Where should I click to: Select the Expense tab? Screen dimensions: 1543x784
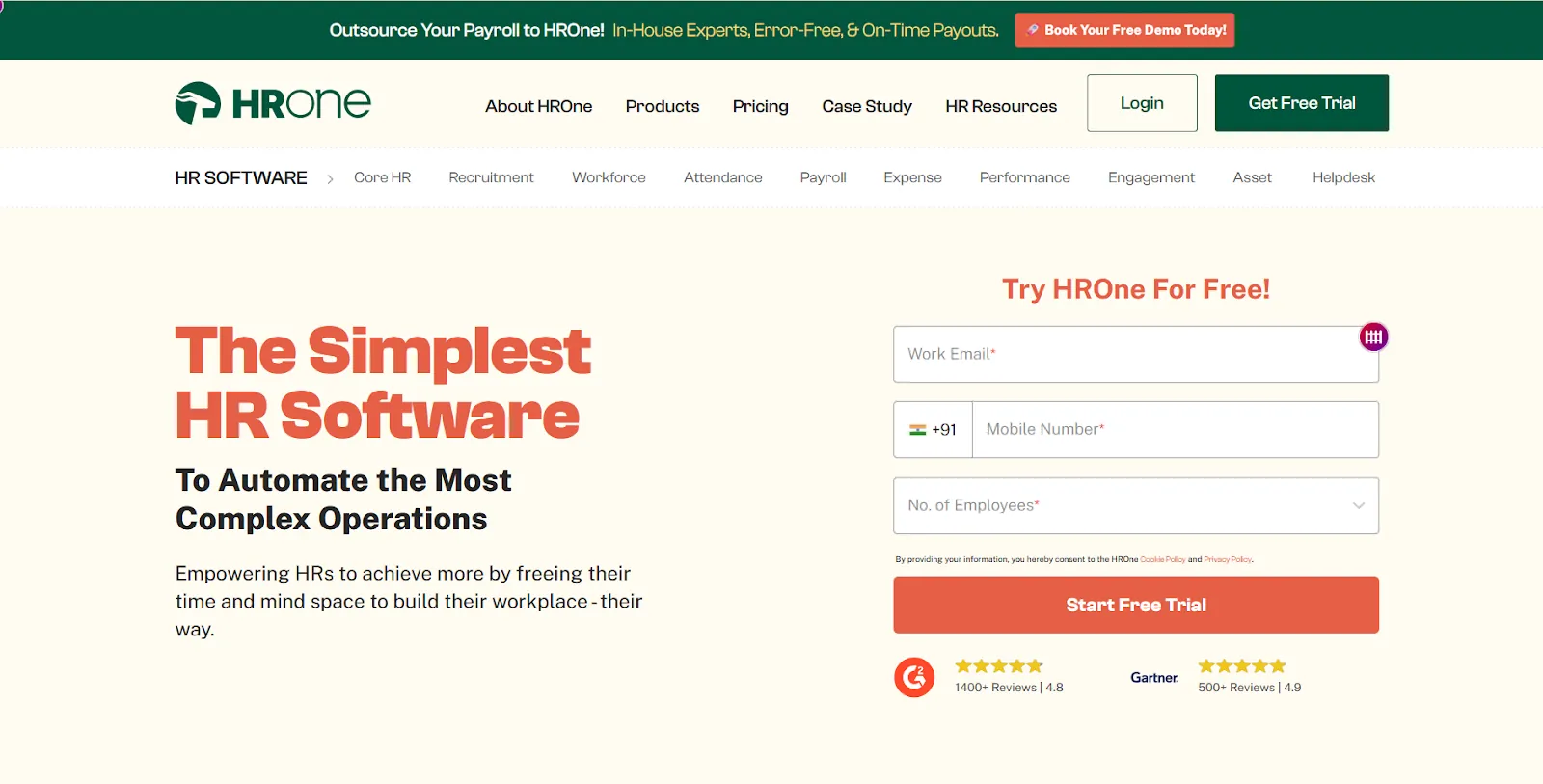pos(912,177)
